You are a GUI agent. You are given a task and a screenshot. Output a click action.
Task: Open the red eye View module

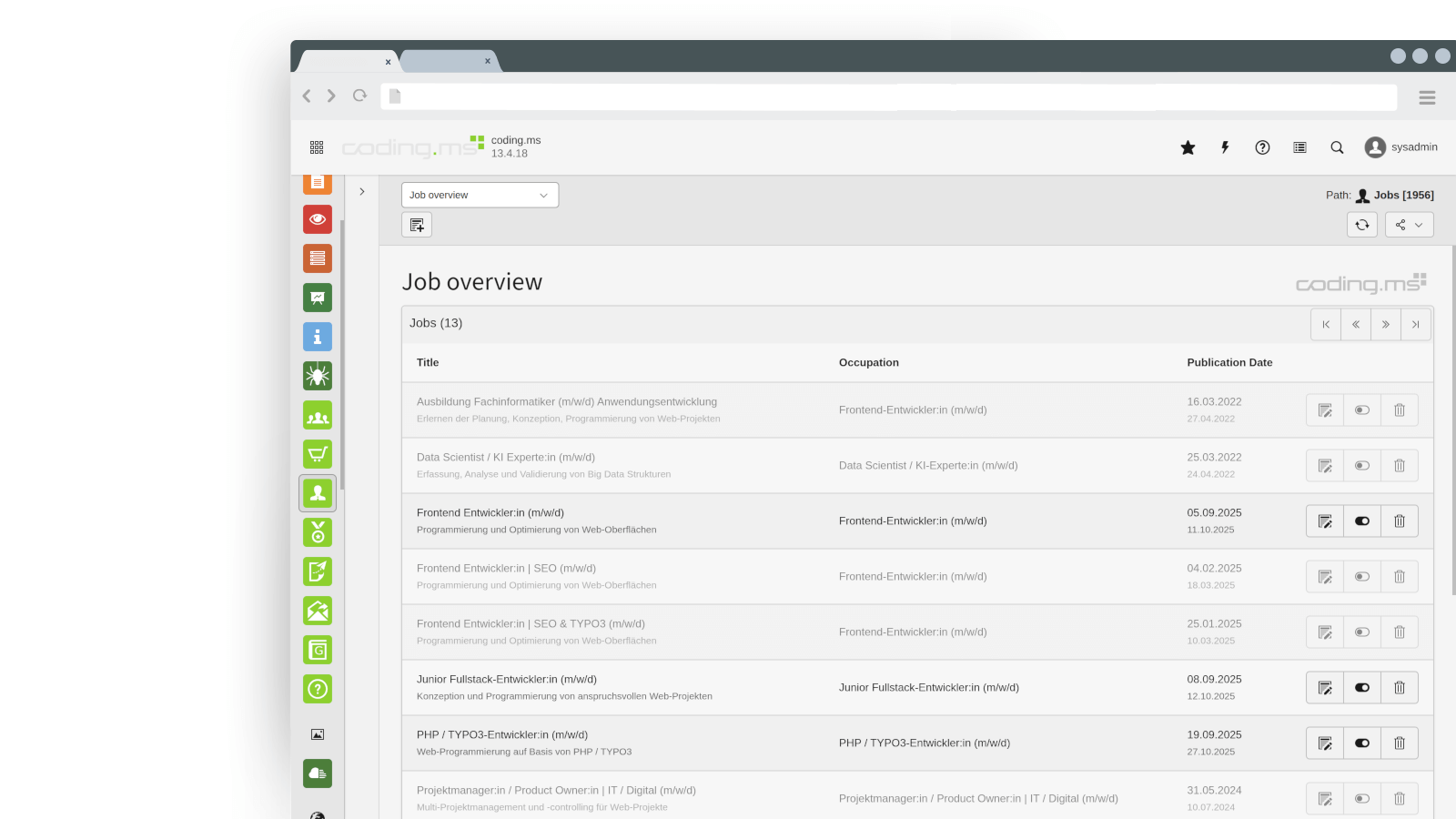pyautogui.click(x=318, y=219)
